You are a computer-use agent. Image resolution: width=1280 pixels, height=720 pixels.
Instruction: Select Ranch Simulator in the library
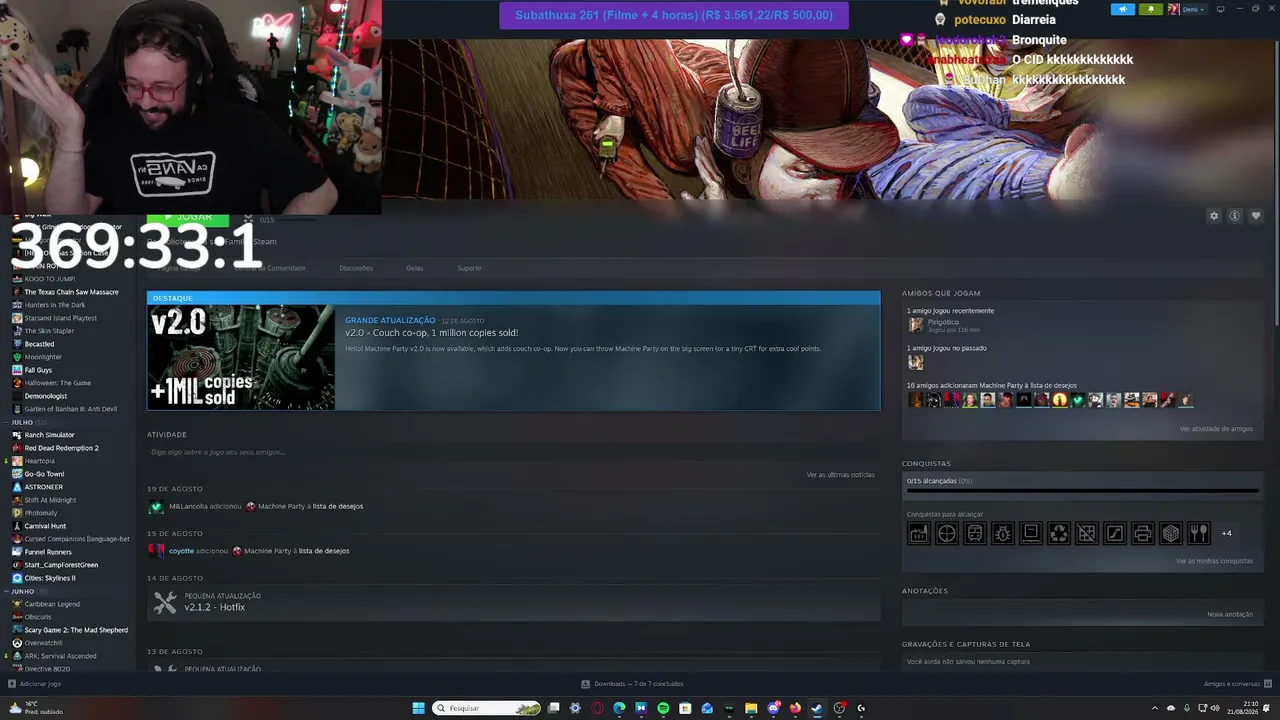[49, 435]
